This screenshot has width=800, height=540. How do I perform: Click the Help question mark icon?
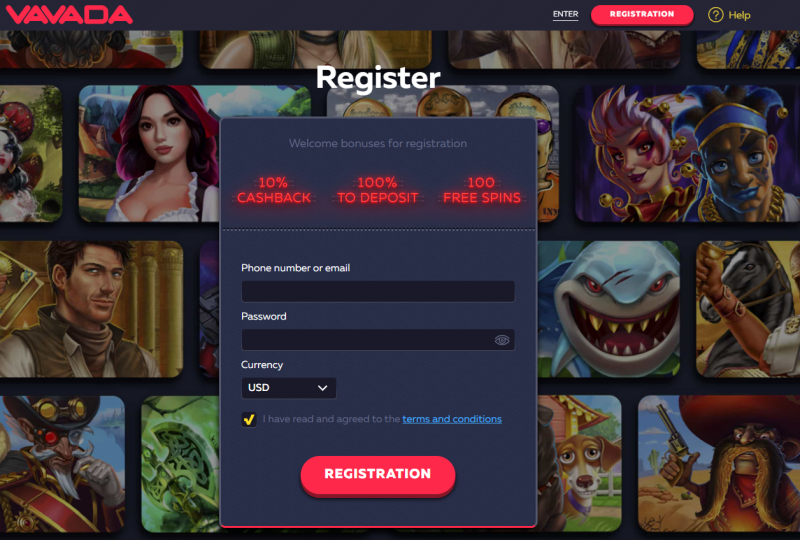click(715, 15)
